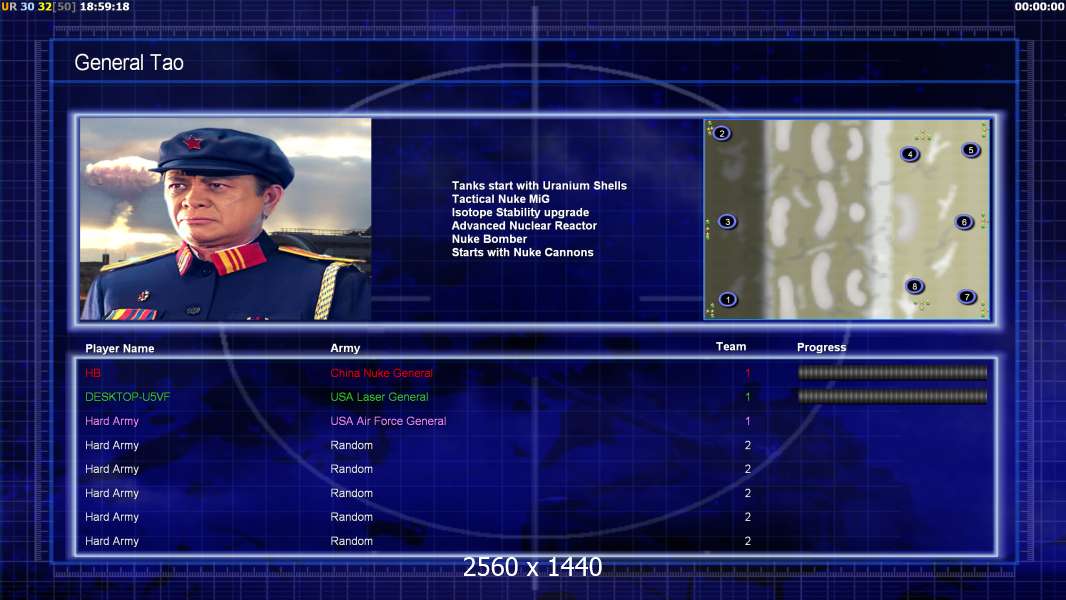Viewport: 1066px width, 600px height.
Task: Click General Tao's portrait image
Action: [x=226, y=219]
